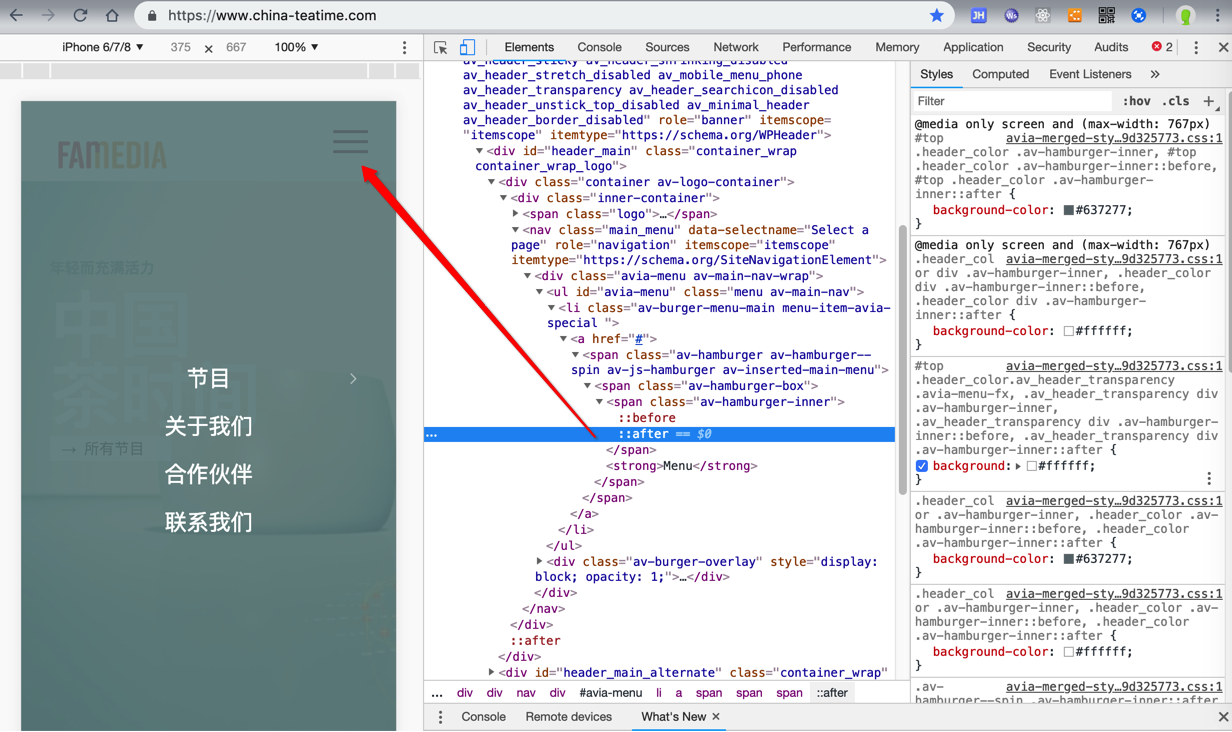Open the 100% zoom dropdown
Viewport: 1232px width, 732px height.
[x=296, y=47]
